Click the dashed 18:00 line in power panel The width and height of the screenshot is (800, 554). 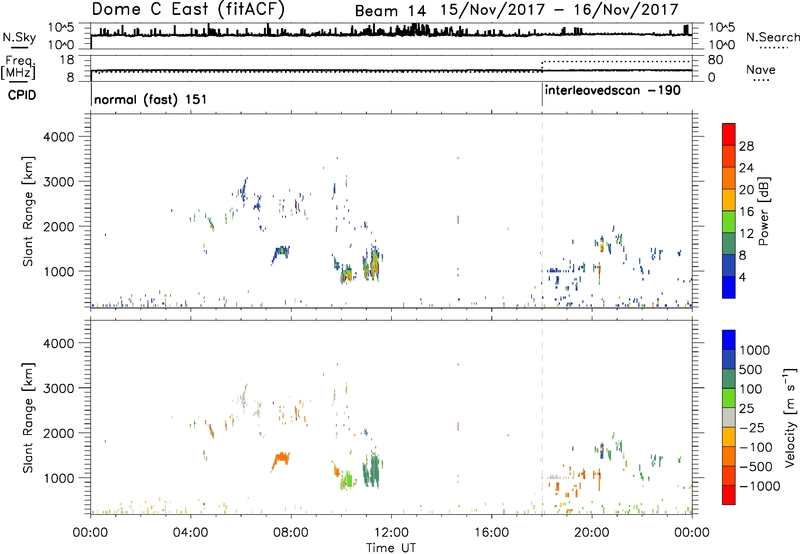coord(542,211)
